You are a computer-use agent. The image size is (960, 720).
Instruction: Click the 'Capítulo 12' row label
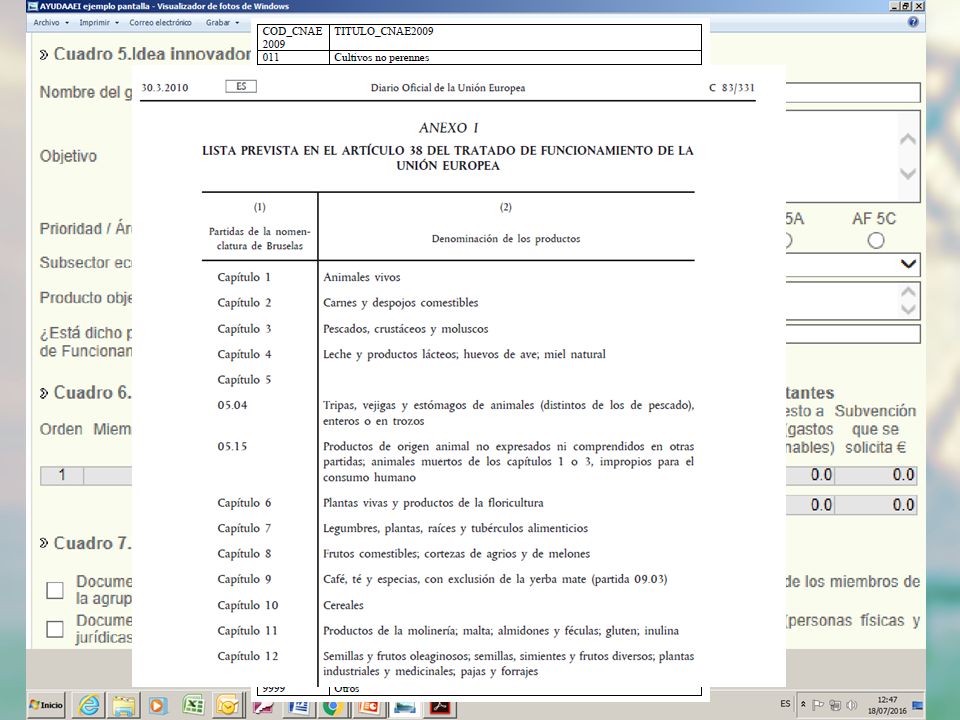click(x=247, y=656)
